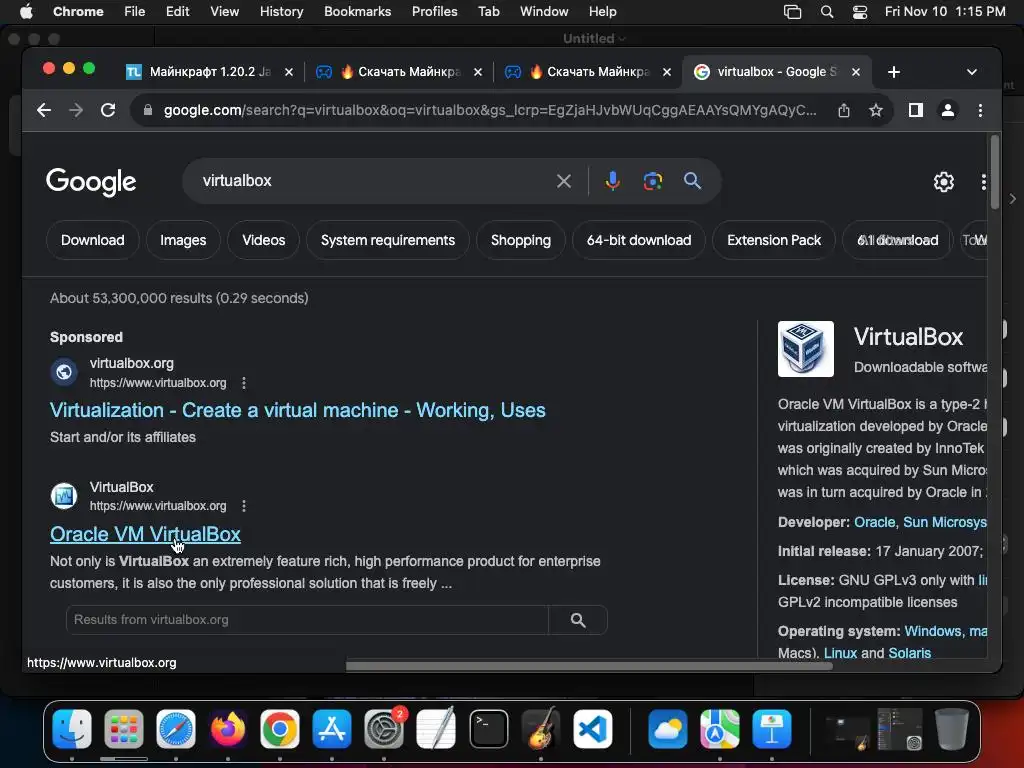The image size is (1024, 768).
Task: Select the 64-bit download chip
Action: click(x=639, y=240)
